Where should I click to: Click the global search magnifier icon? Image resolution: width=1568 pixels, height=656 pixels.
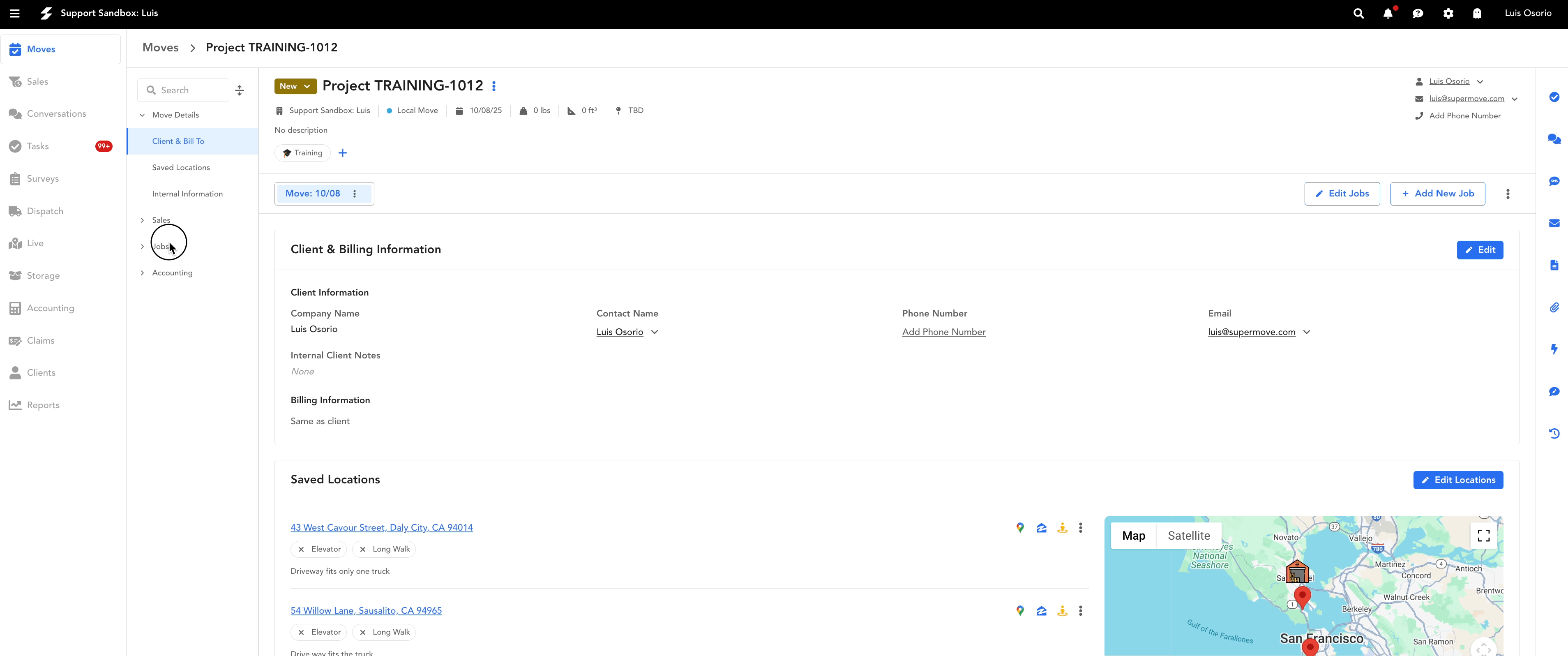click(x=1358, y=14)
